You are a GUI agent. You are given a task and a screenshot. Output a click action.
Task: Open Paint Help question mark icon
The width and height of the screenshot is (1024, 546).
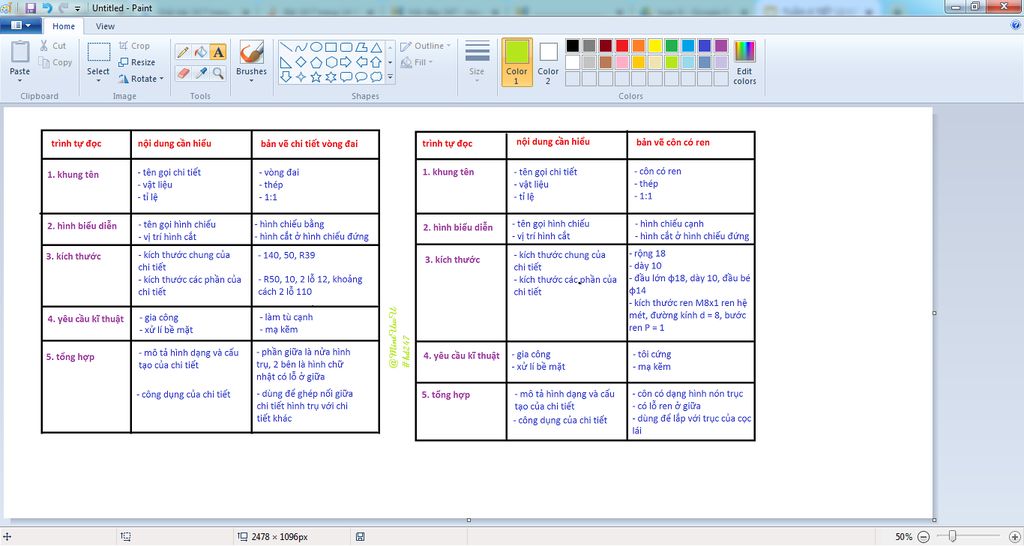click(x=1016, y=25)
